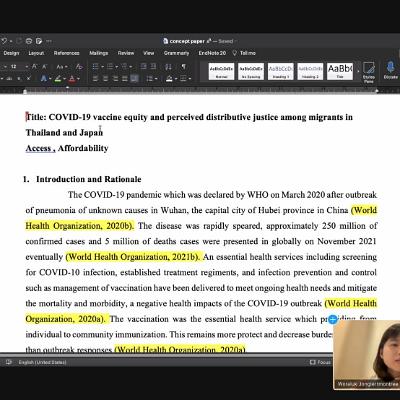Click the Increase Font Size icon
This screenshot has width=400, height=400.
(x=34, y=67)
